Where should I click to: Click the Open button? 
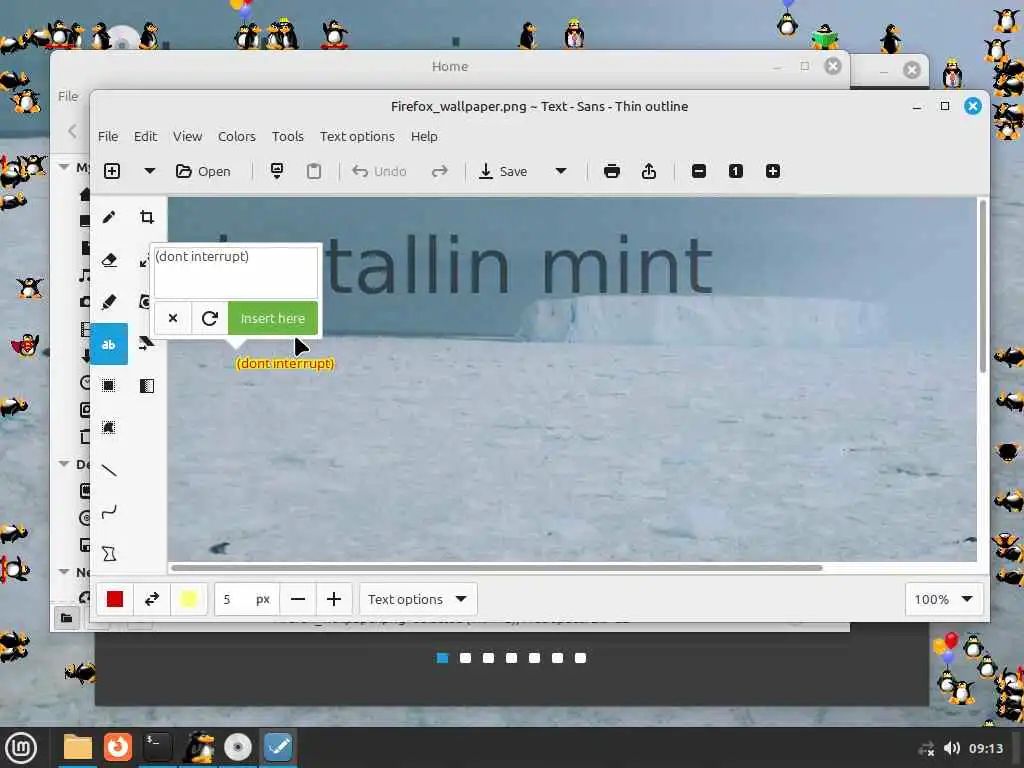[x=203, y=171]
